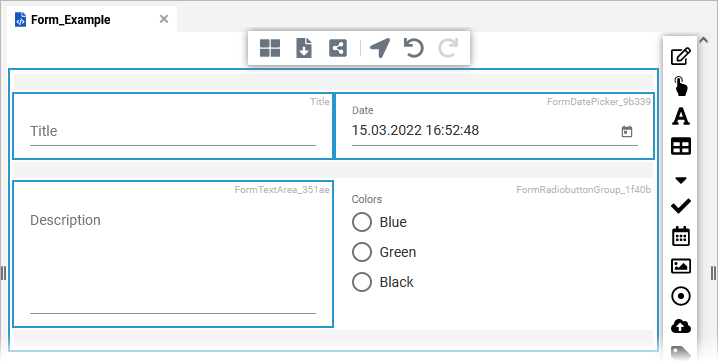This screenshot has width=718, height=362.
Task: Pick the letter A text element icon
Action: pyautogui.click(x=680, y=116)
